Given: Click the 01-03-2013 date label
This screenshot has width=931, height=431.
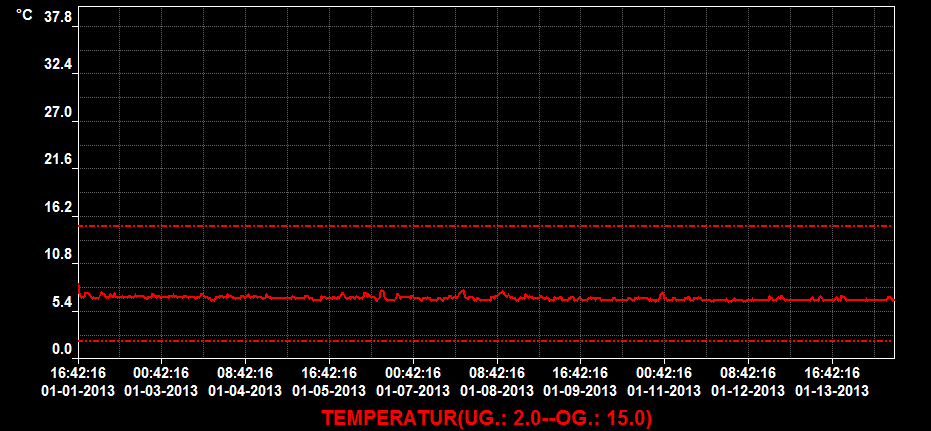Looking at the screenshot, I should (x=161, y=391).
